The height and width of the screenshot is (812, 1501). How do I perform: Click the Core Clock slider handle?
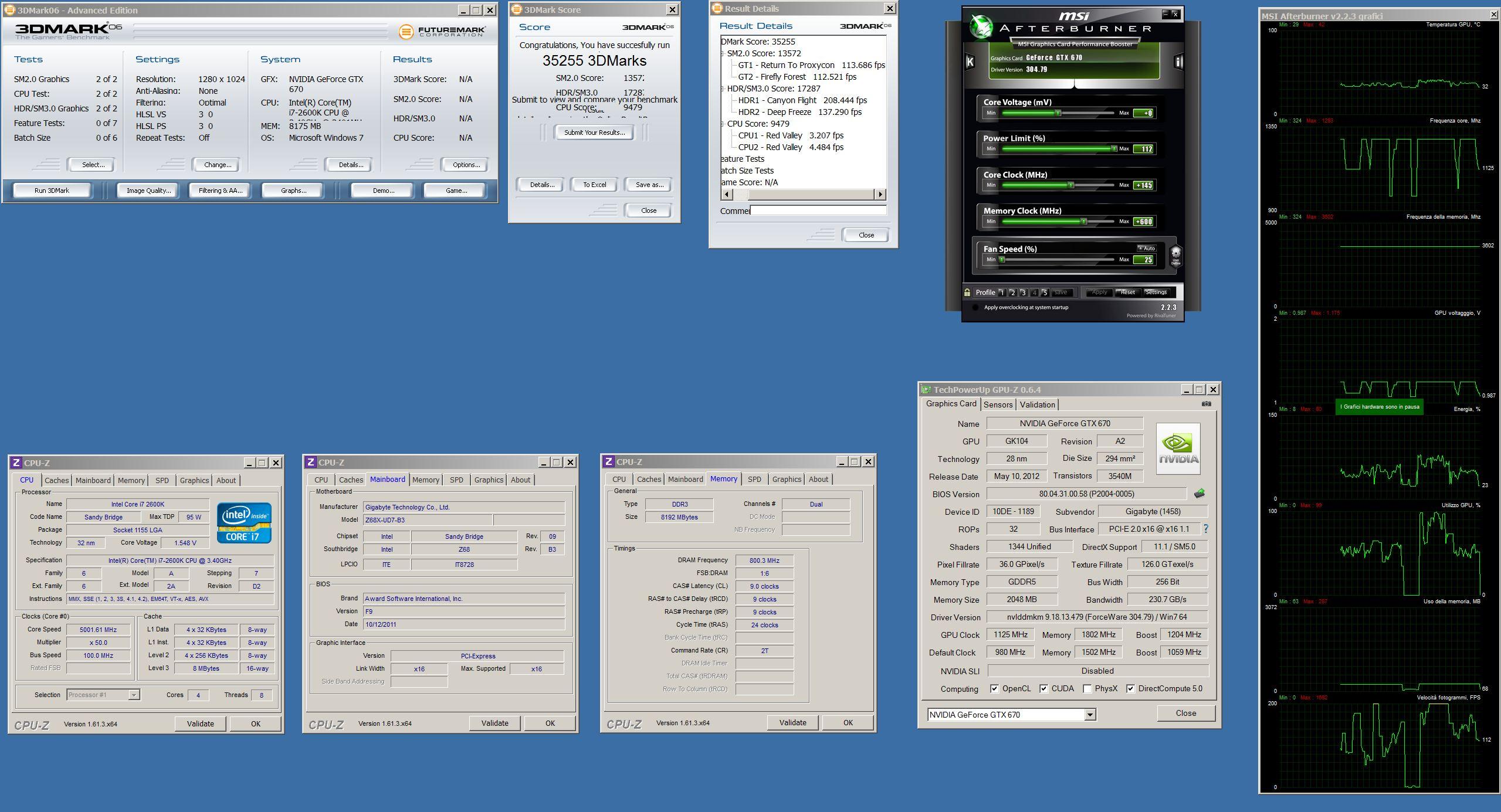1070,185
